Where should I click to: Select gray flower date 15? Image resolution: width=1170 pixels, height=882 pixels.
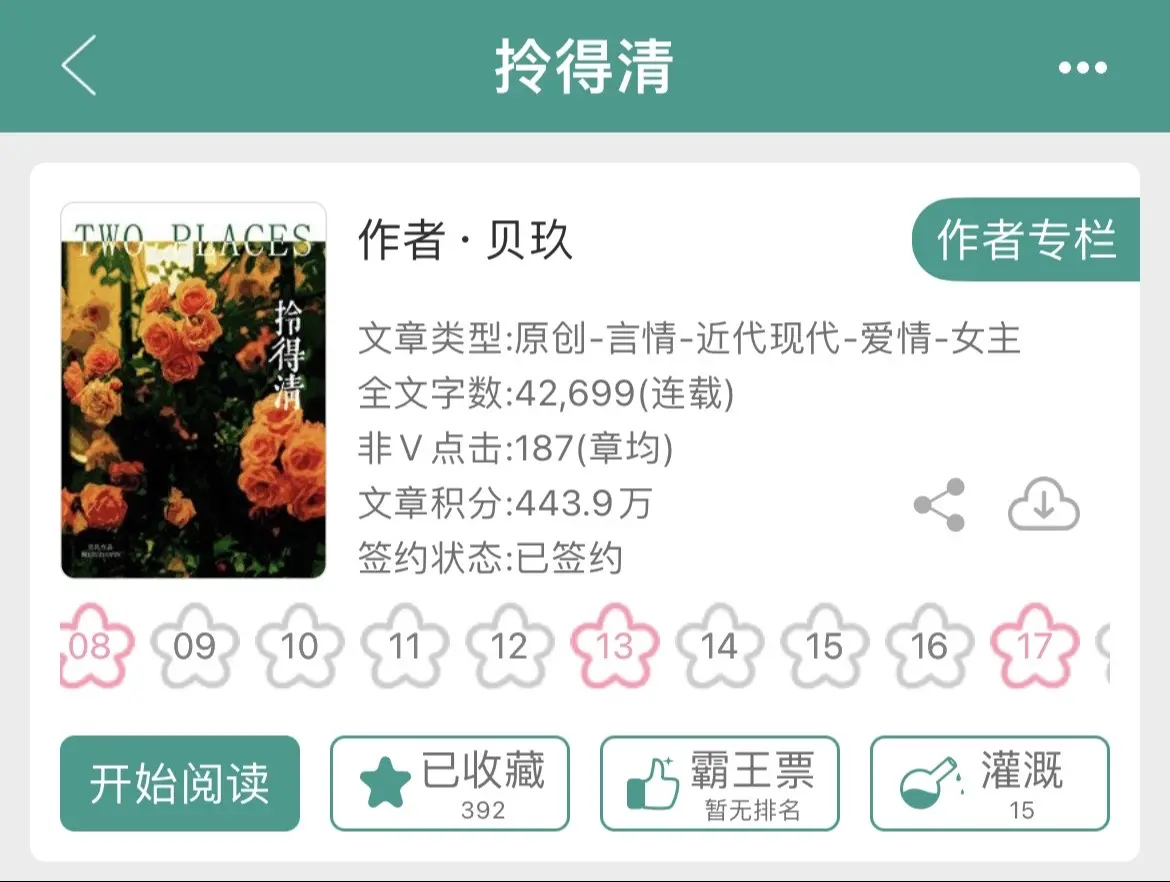pos(825,645)
